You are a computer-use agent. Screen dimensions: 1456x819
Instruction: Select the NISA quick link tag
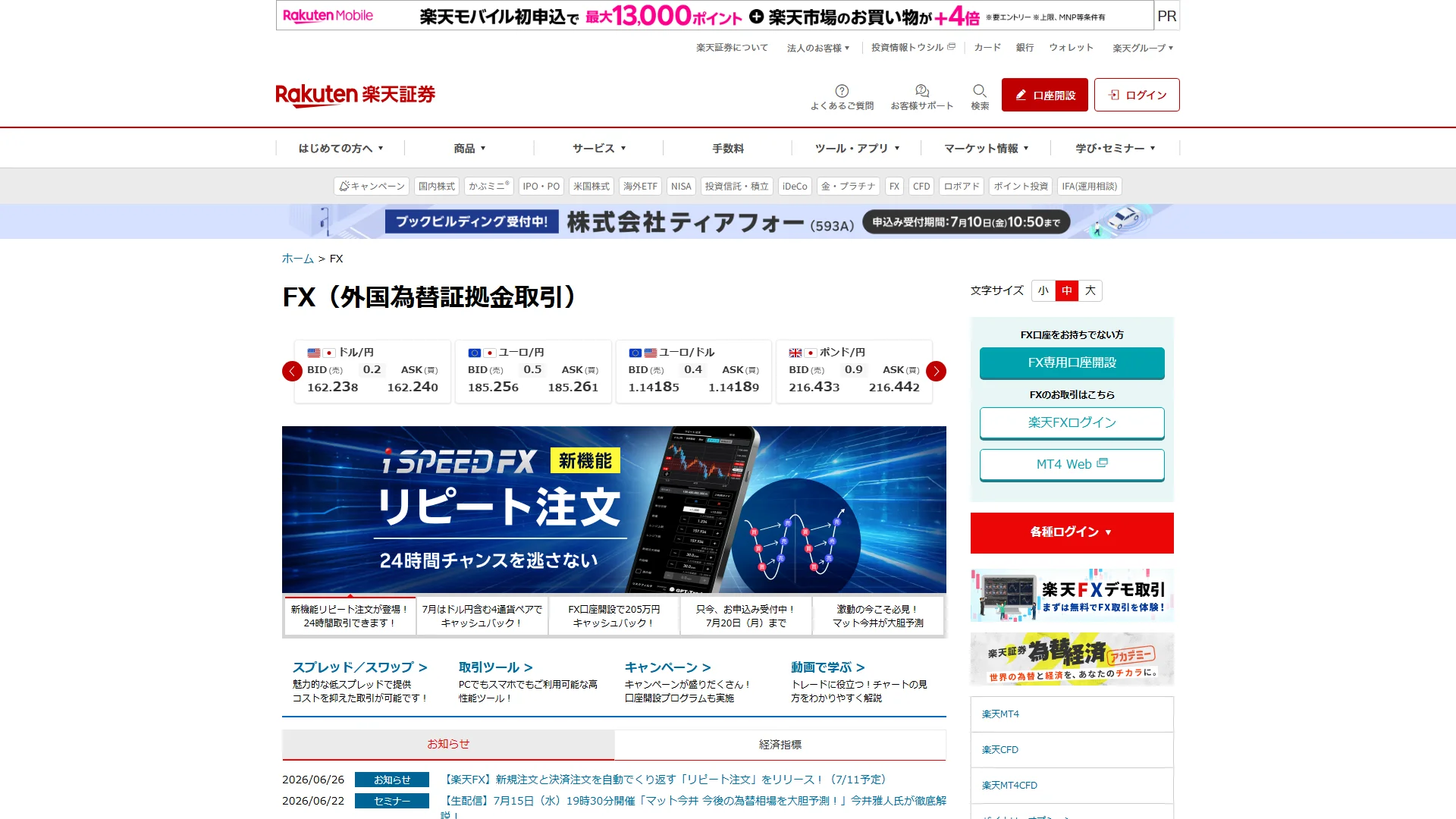(x=681, y=186)
